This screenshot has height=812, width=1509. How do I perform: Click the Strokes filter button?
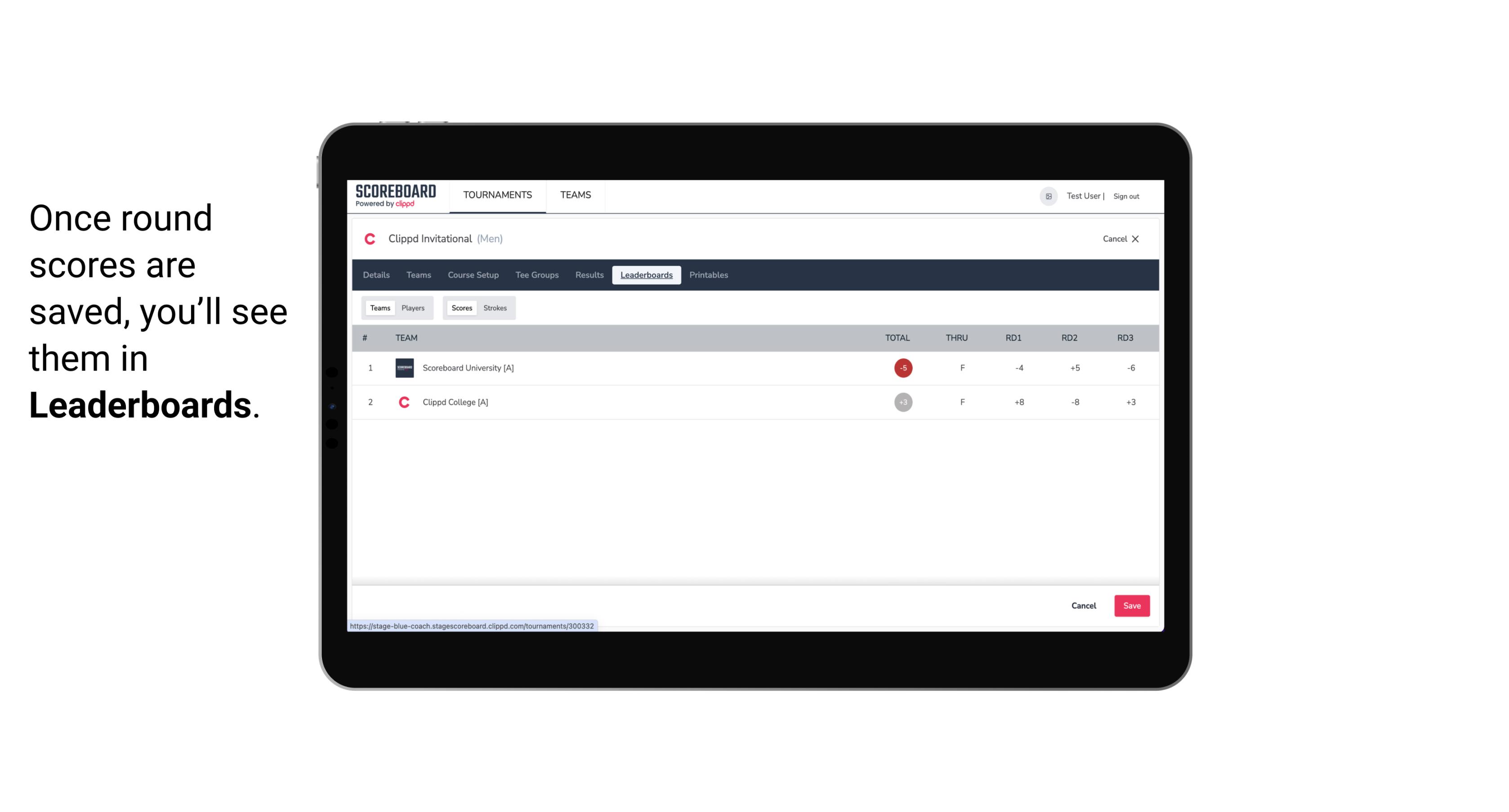pos(495,308)
